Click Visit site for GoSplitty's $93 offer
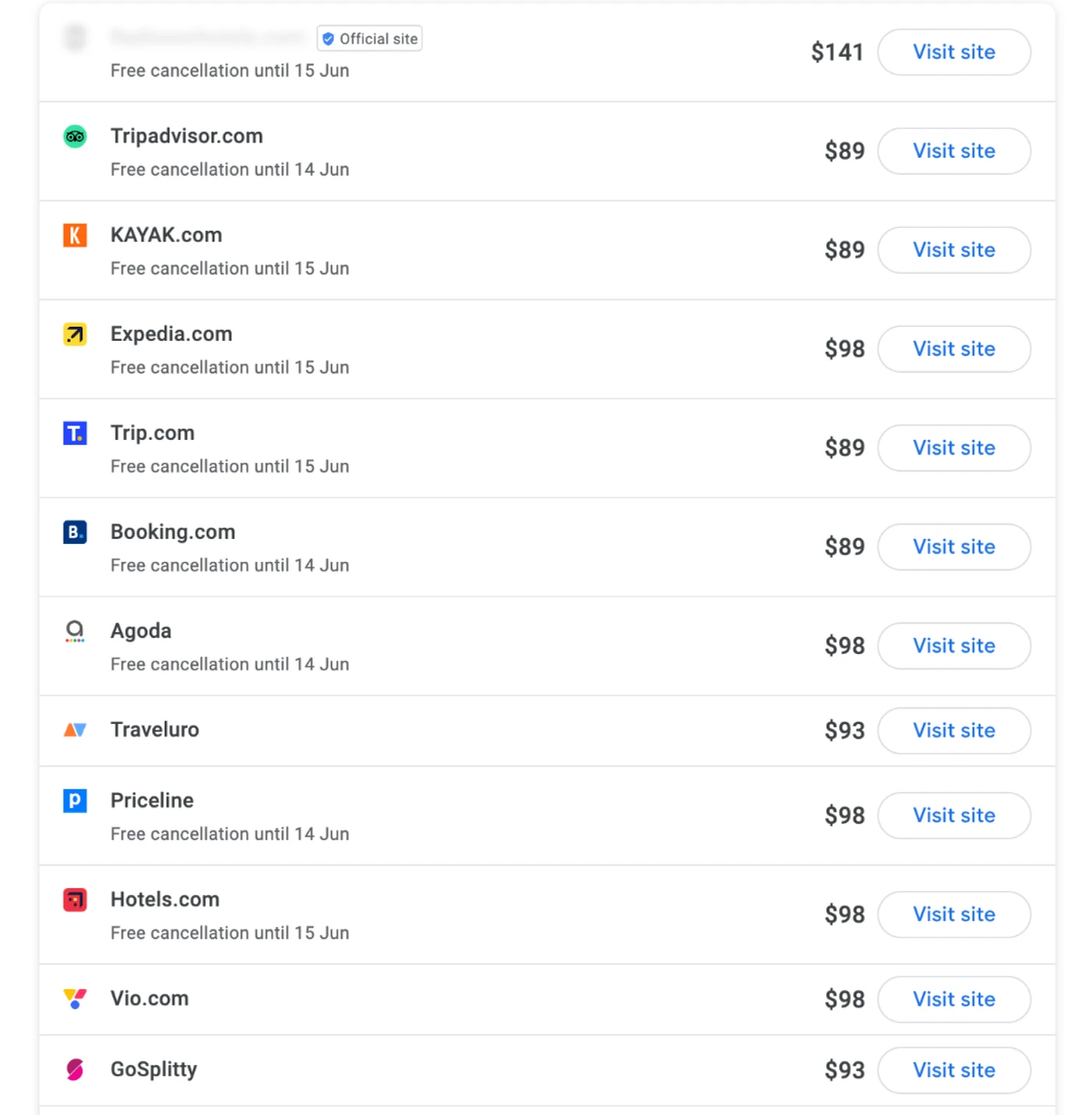This screenshot has height=1115, width=1092. click(954, 1070)
